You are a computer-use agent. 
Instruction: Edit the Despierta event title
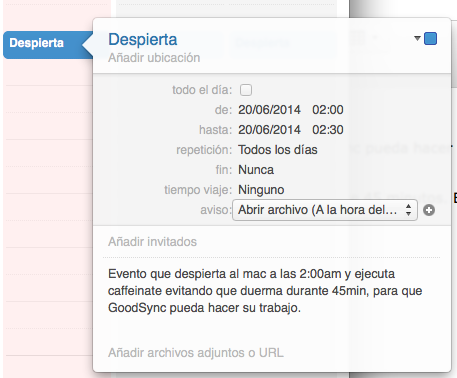pyautogui.click(x=143, y=40)
